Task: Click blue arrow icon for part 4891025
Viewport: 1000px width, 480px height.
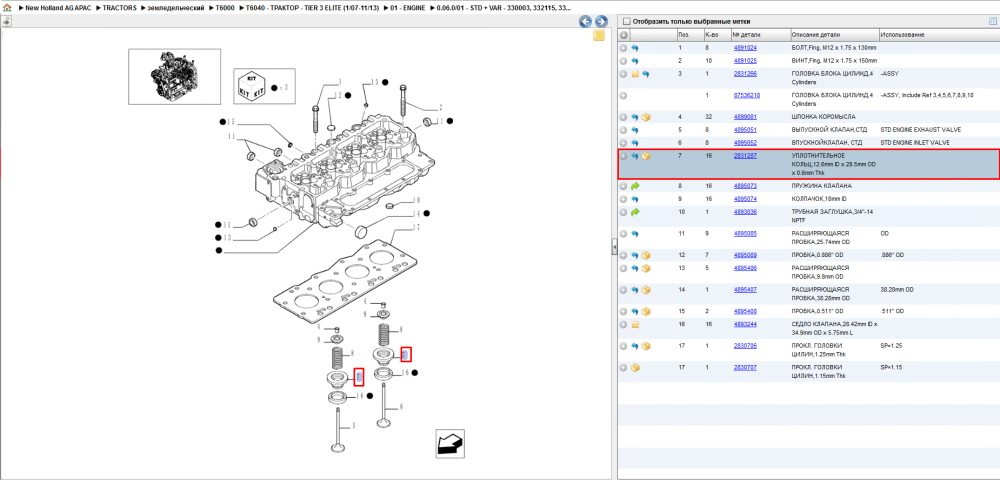Action: point(635,61)
